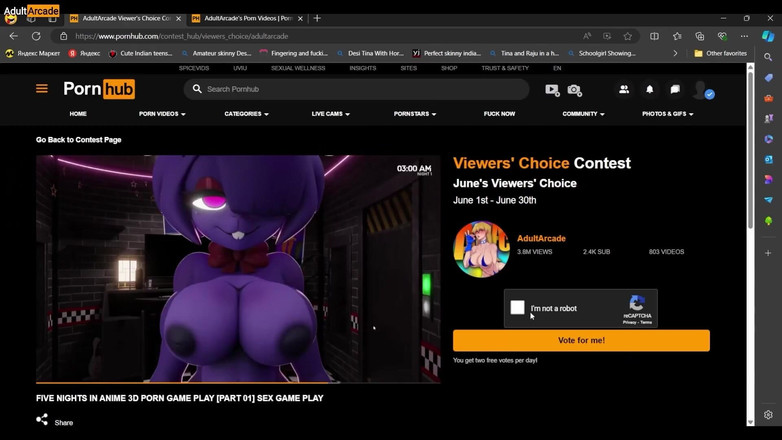Open browser settings gear in the sidebar

pyautogui.click(x=768, y=414)
